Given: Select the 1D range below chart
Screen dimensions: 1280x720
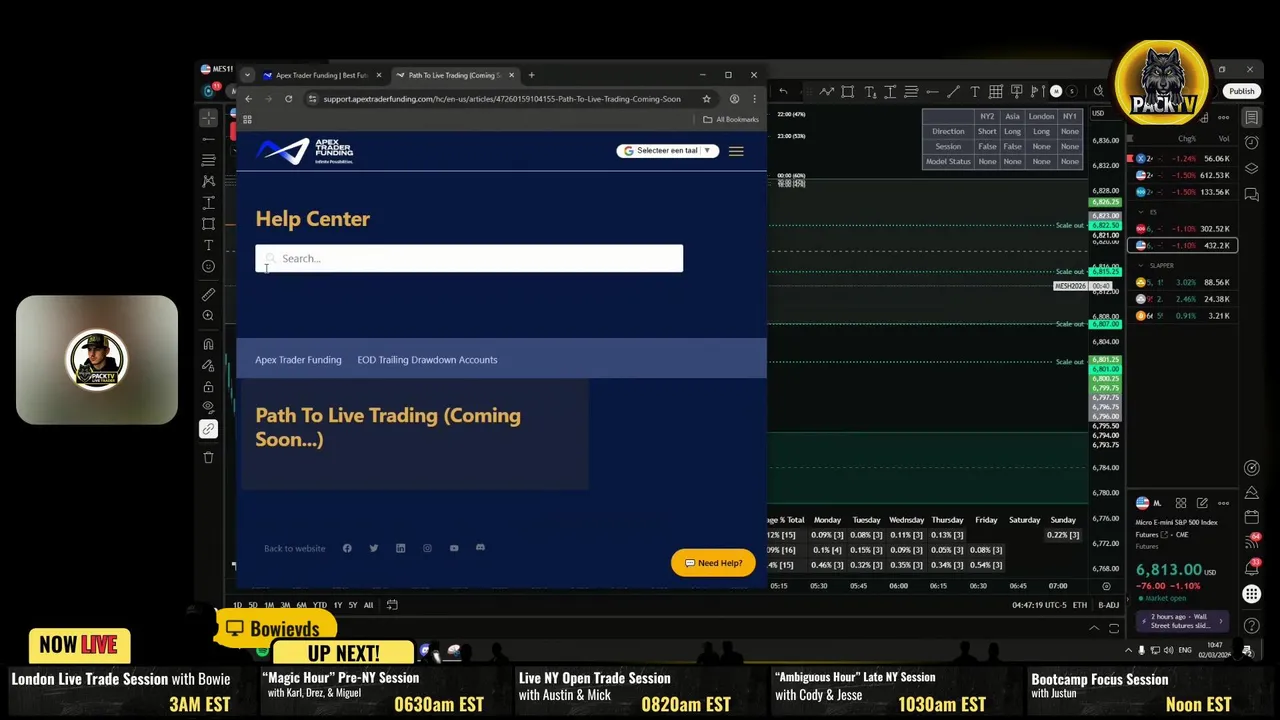Looking at the screenshot, I should point(237,605).
